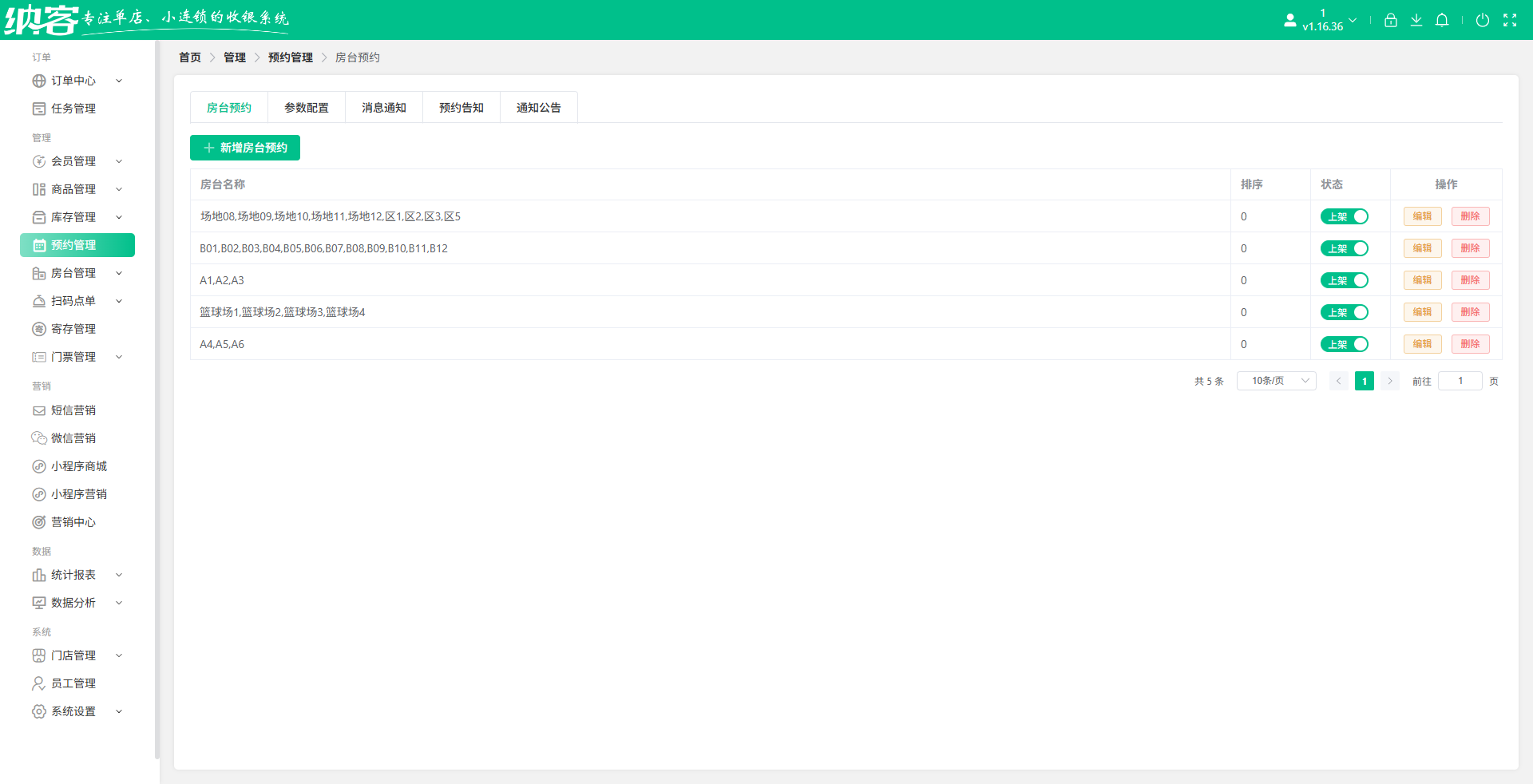Click 删除 for the 篮球场1 row
Viewport: 1533px width, 784px height.
click(x=1470, y=312)
